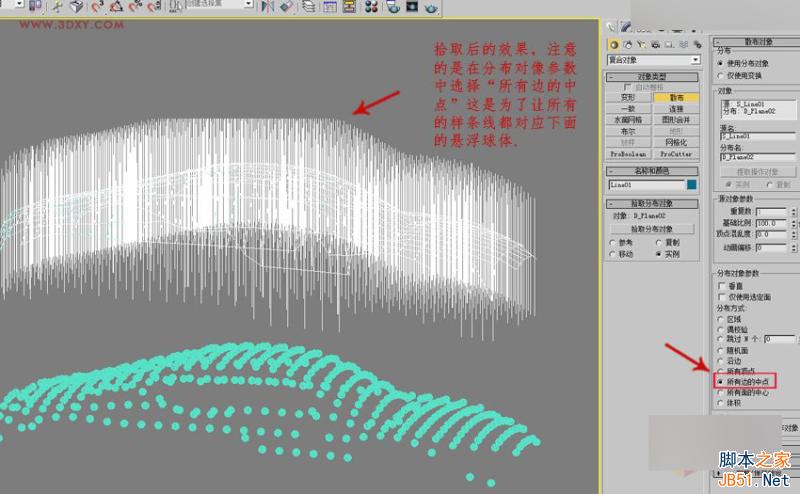Screen dimensions: 800x494
Task: Collapse the 拾取分布对象 rollout
Action: [652, 204]
